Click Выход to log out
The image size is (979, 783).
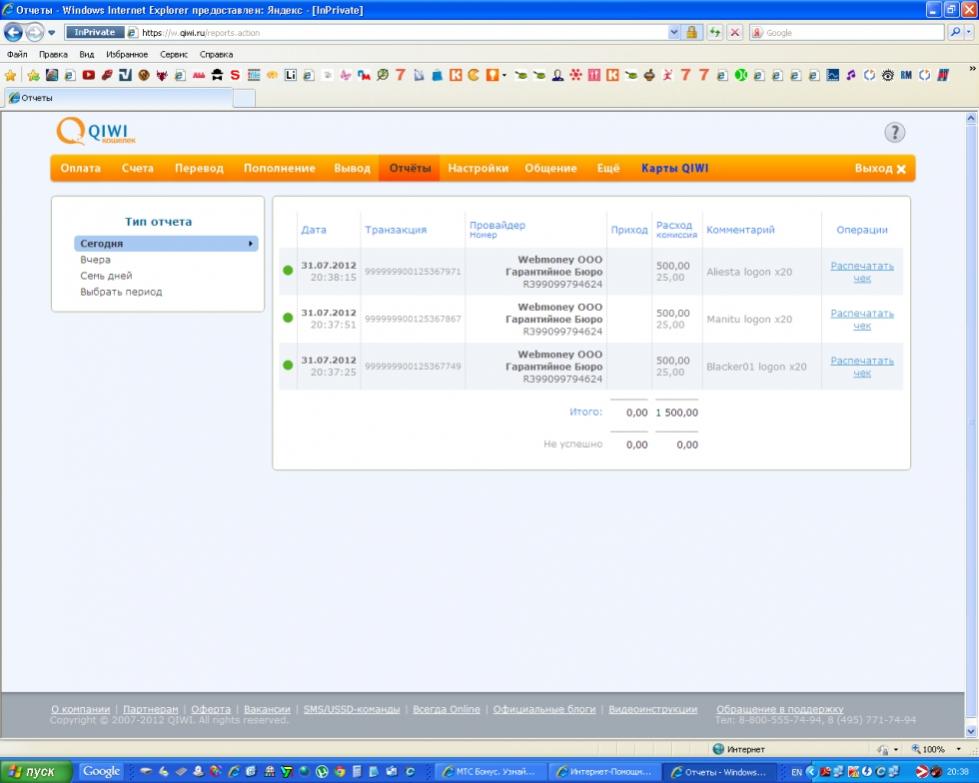(879, 169)
